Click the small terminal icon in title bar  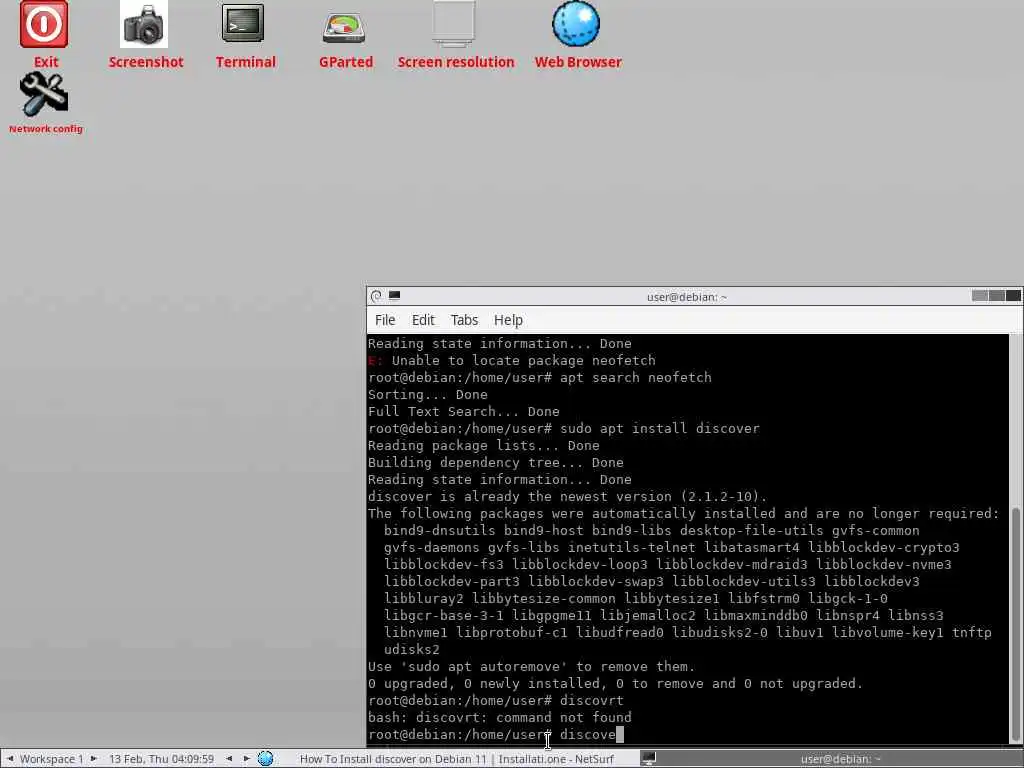[394, 295]
